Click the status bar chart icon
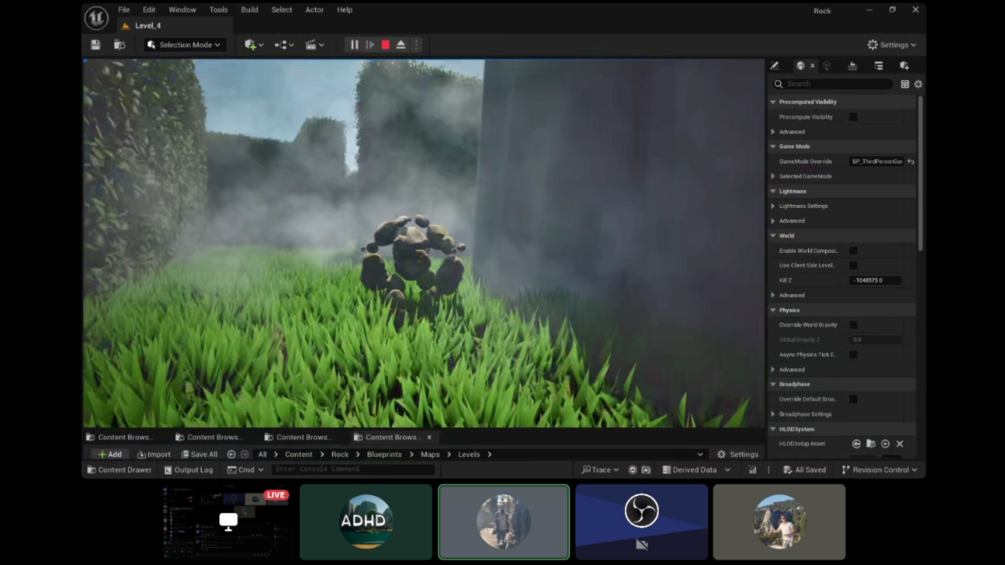Image resolution: width=1005 pixels, height=565 pixels. coord(752,470)
